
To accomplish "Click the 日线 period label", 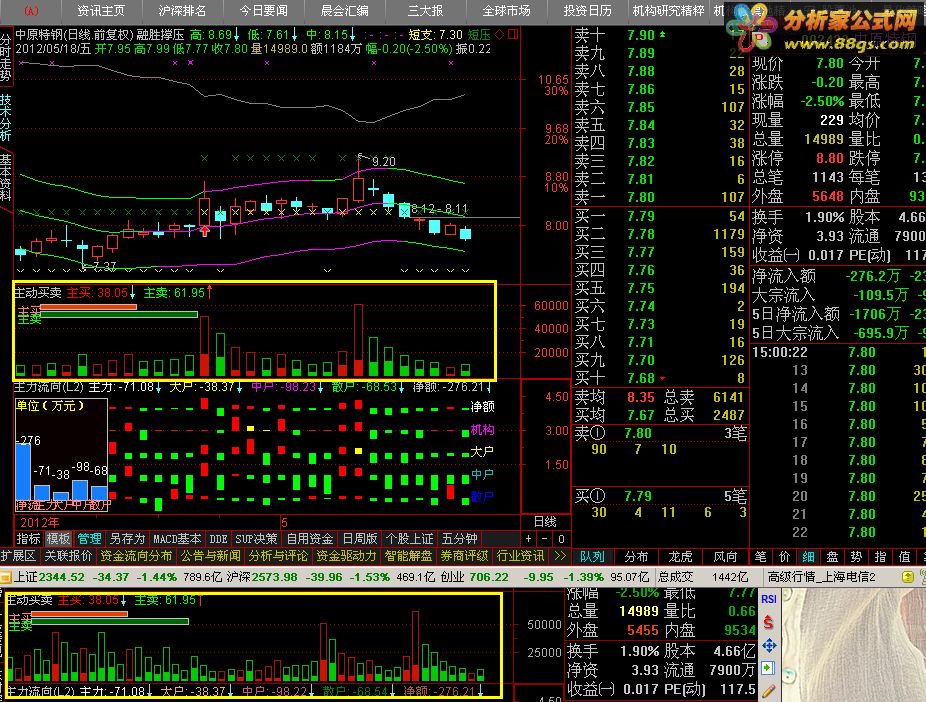I will (544, 522).
